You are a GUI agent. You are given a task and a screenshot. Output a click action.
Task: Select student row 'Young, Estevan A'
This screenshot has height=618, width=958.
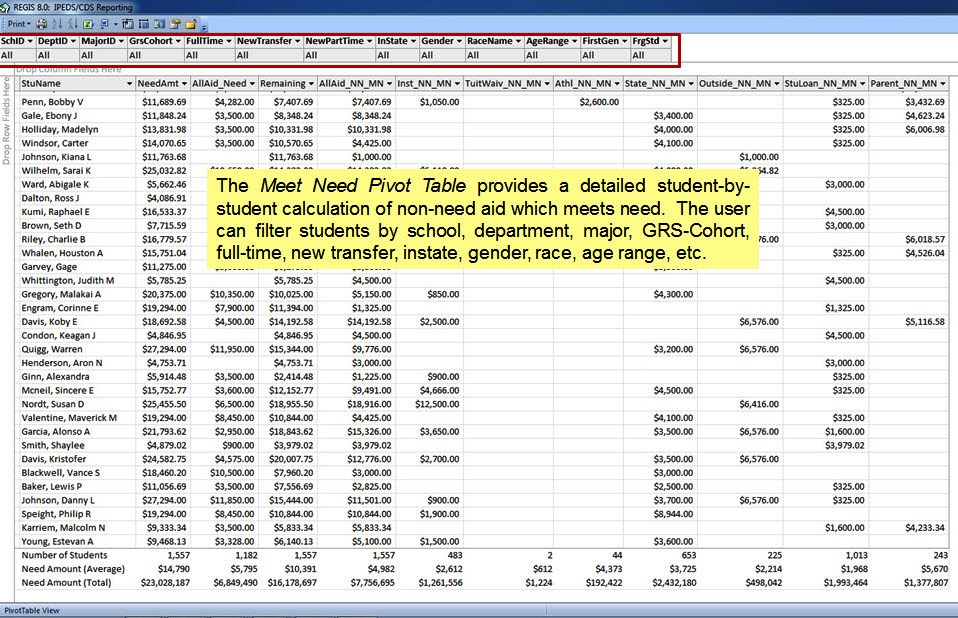[x=57, y=542]
